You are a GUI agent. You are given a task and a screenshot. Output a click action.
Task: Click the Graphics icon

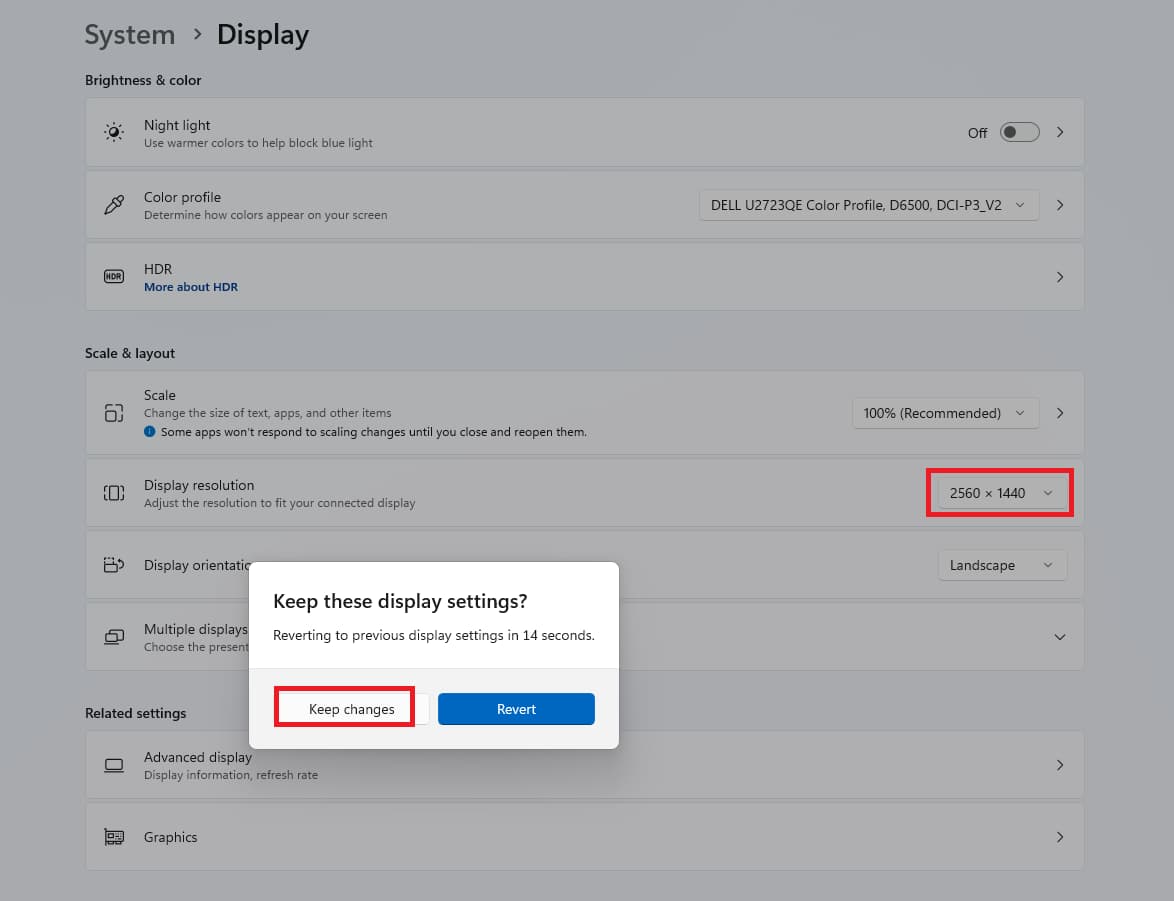point(114,837)
